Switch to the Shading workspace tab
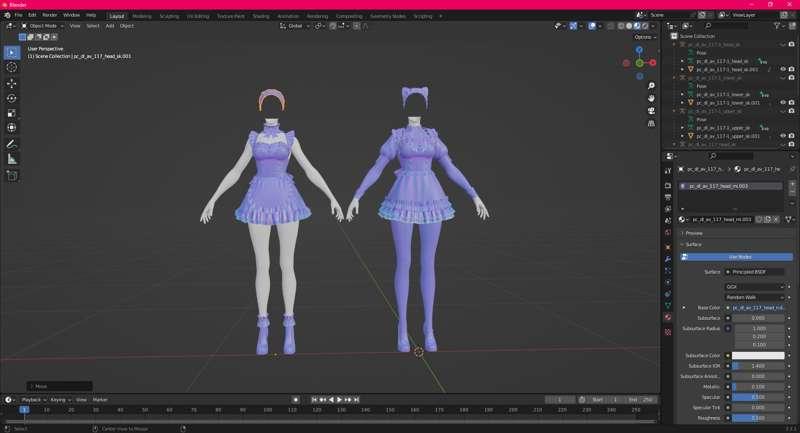 [261, 16]
